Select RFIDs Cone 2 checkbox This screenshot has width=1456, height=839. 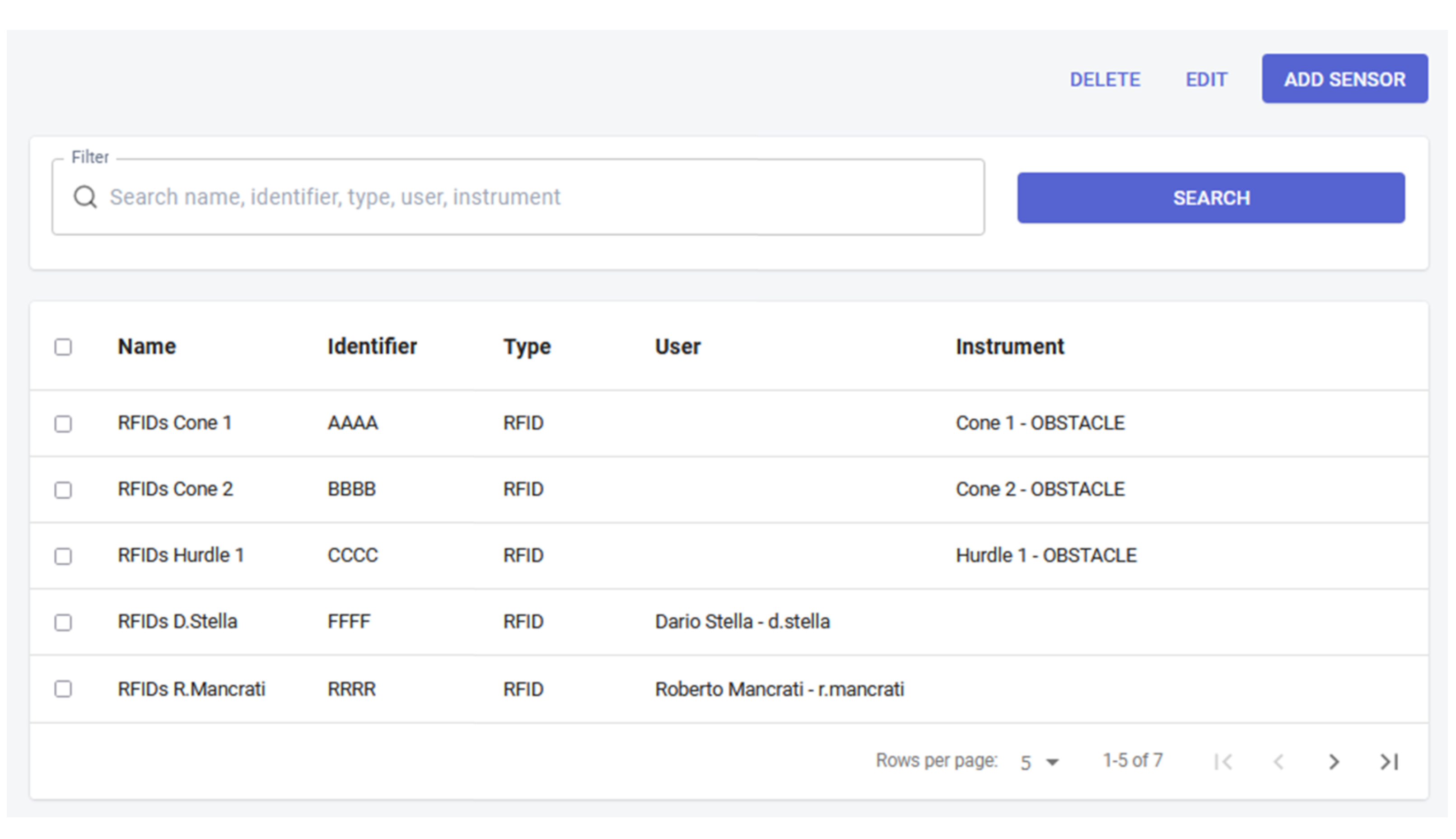pos(63,490)
